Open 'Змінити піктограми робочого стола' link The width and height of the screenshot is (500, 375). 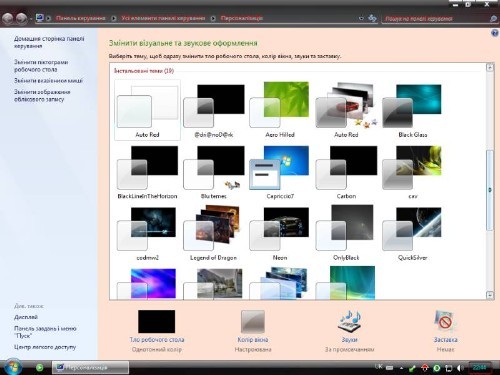[41, 66]
